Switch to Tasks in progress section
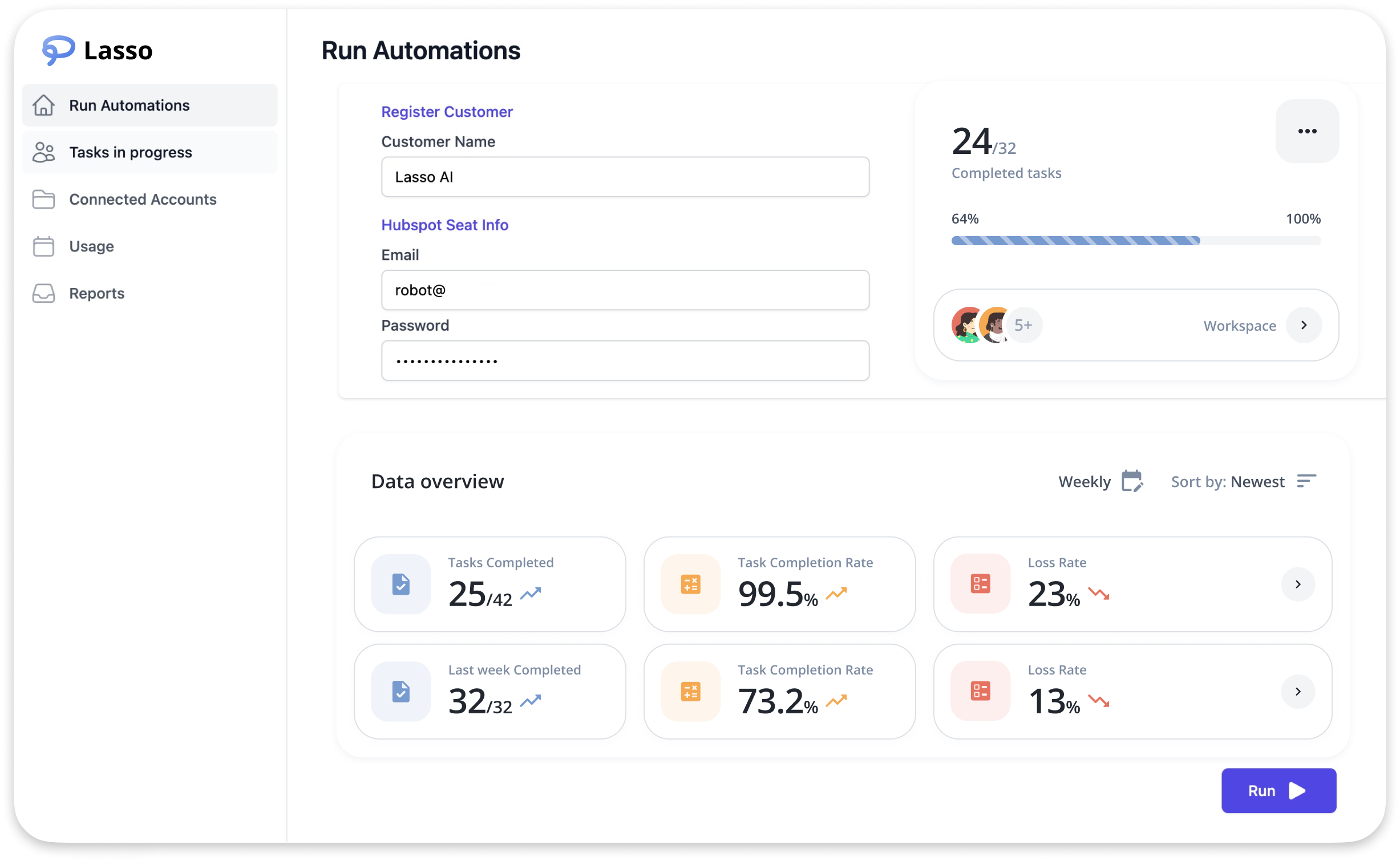 tap(131, 152)
